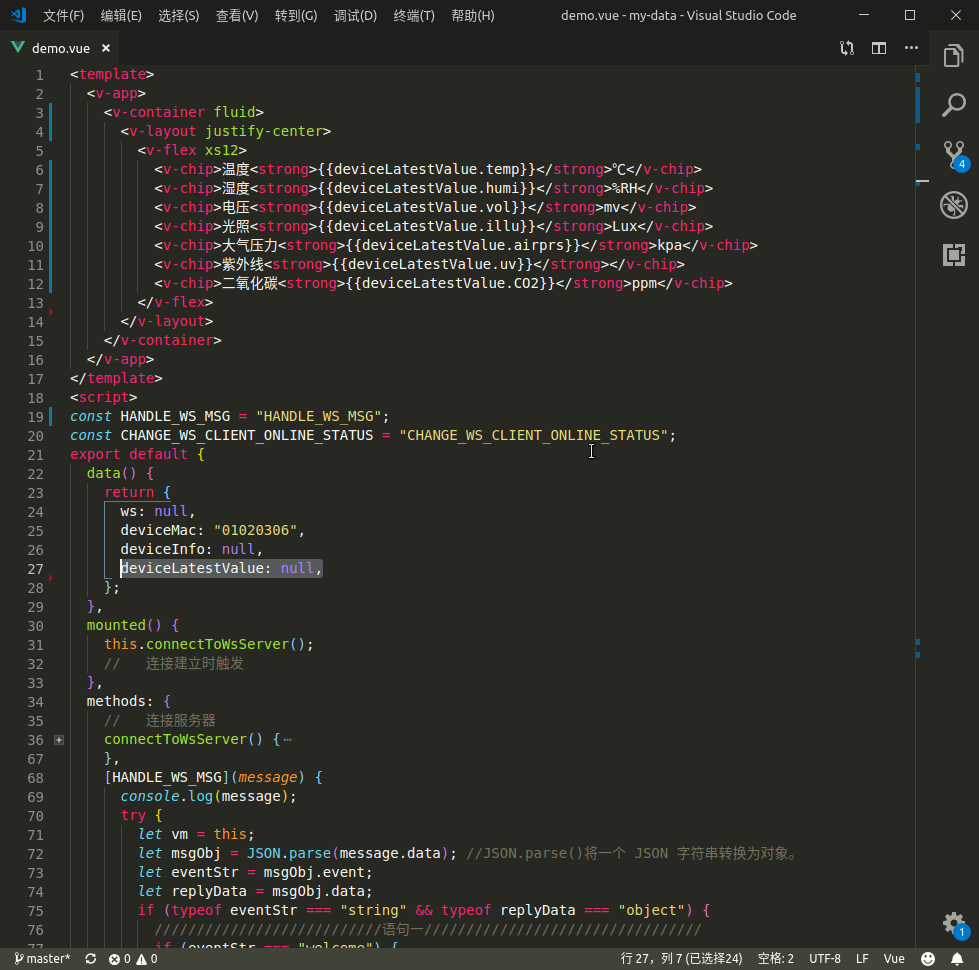Change end-of-line sequence LF
This screenshot has width=979, height=970.
[x=862, y=958]
